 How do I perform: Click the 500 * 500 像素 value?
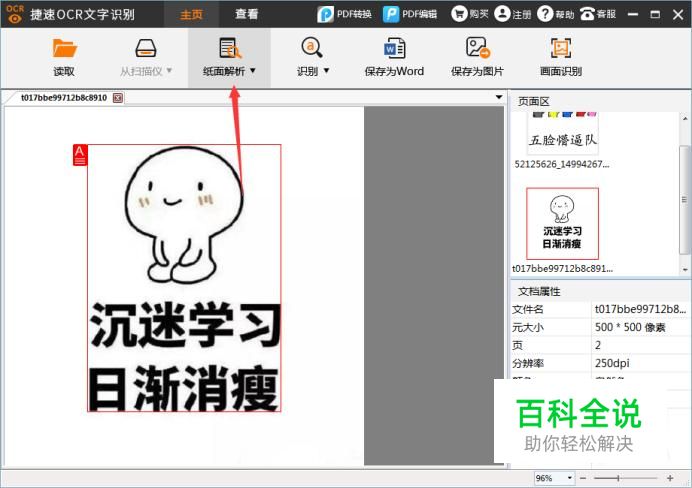[630, 327]
